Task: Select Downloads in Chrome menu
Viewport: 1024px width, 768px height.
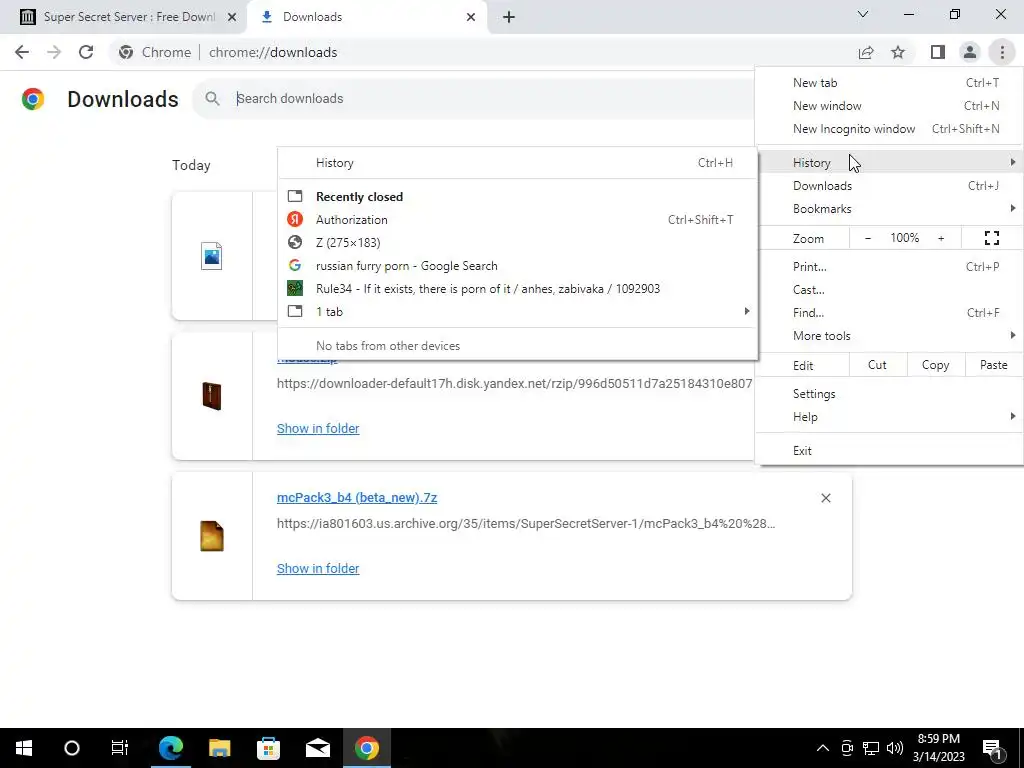Action: (x=889, y=186)
